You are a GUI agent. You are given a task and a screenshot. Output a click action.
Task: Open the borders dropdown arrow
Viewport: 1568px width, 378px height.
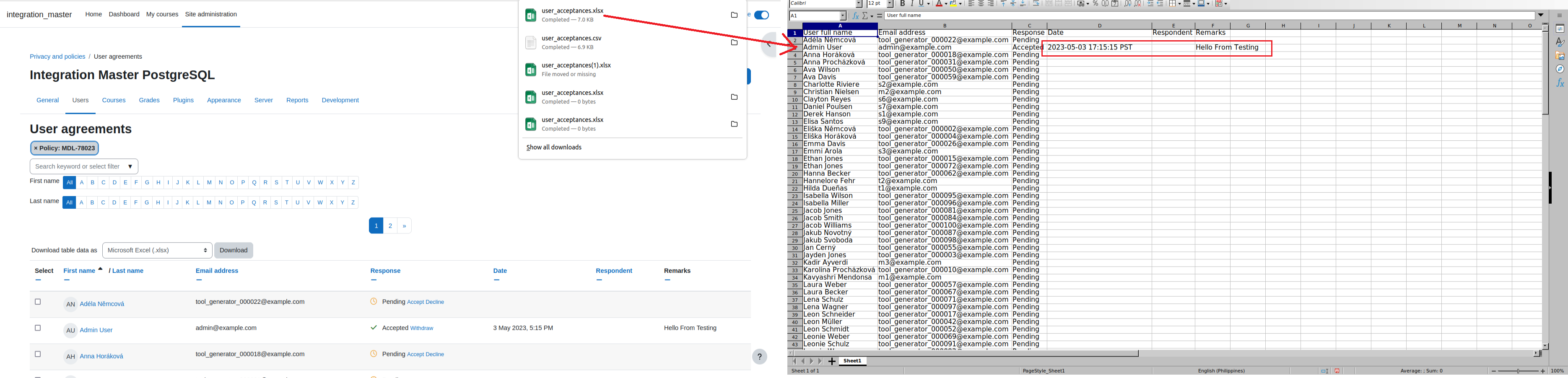[1180, 4]
